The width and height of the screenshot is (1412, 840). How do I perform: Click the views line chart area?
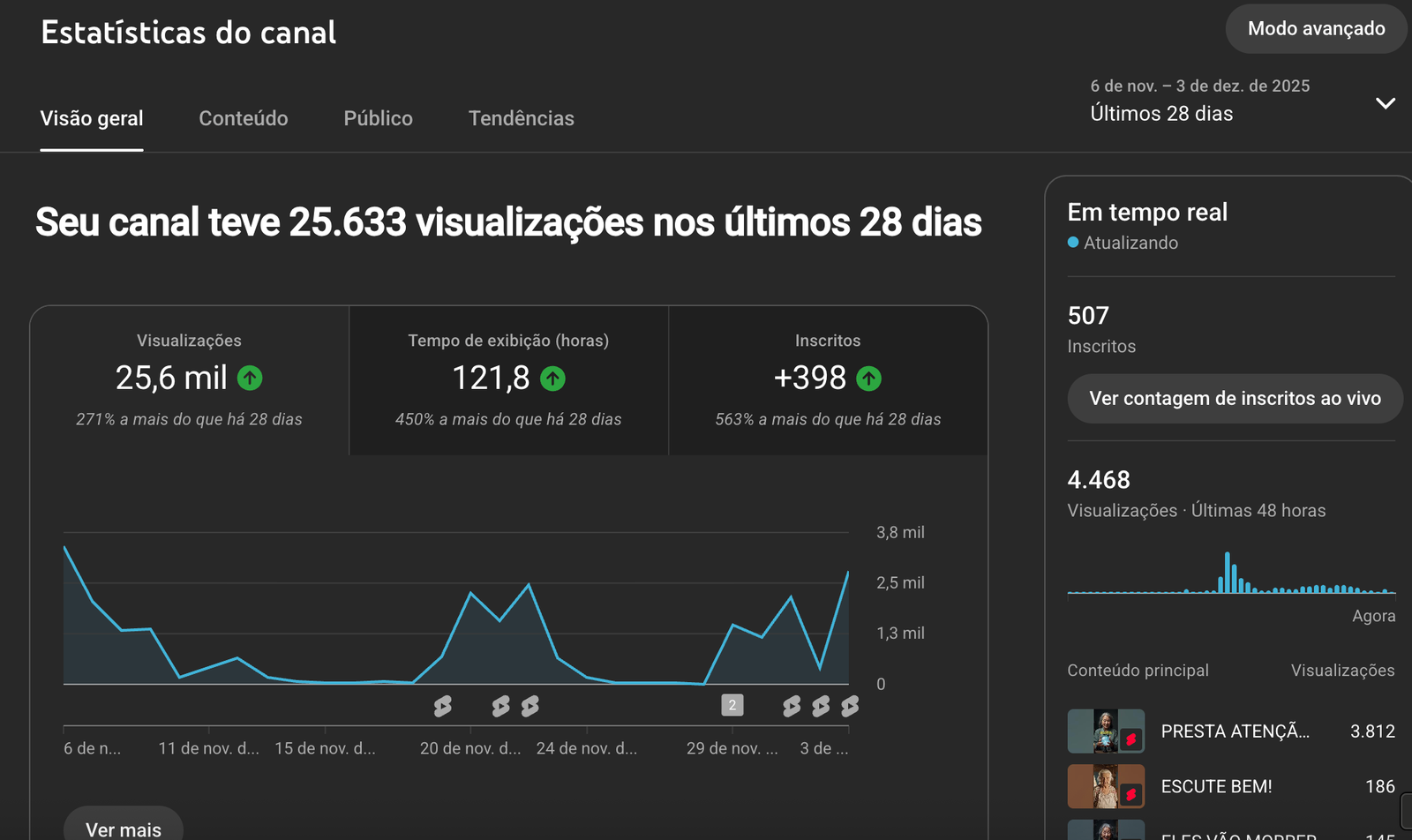click(456, 609)
